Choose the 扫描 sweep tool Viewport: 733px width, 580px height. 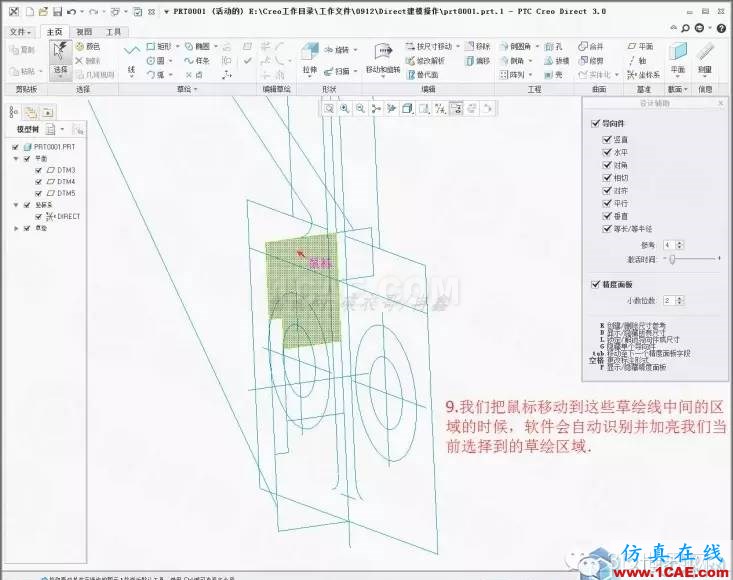tap(338, 71)
